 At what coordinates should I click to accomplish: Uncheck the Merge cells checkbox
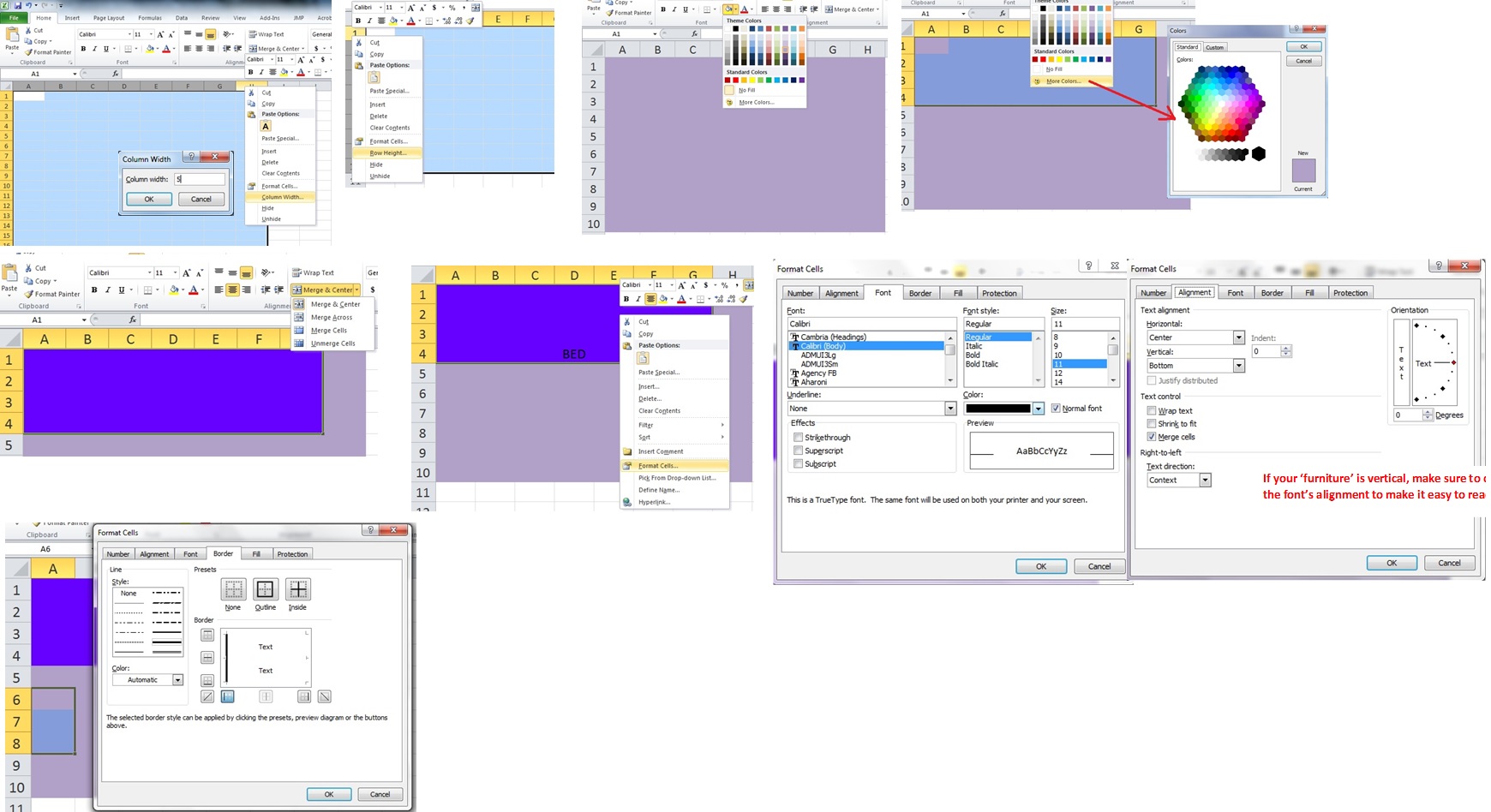tap(1152, 437)
